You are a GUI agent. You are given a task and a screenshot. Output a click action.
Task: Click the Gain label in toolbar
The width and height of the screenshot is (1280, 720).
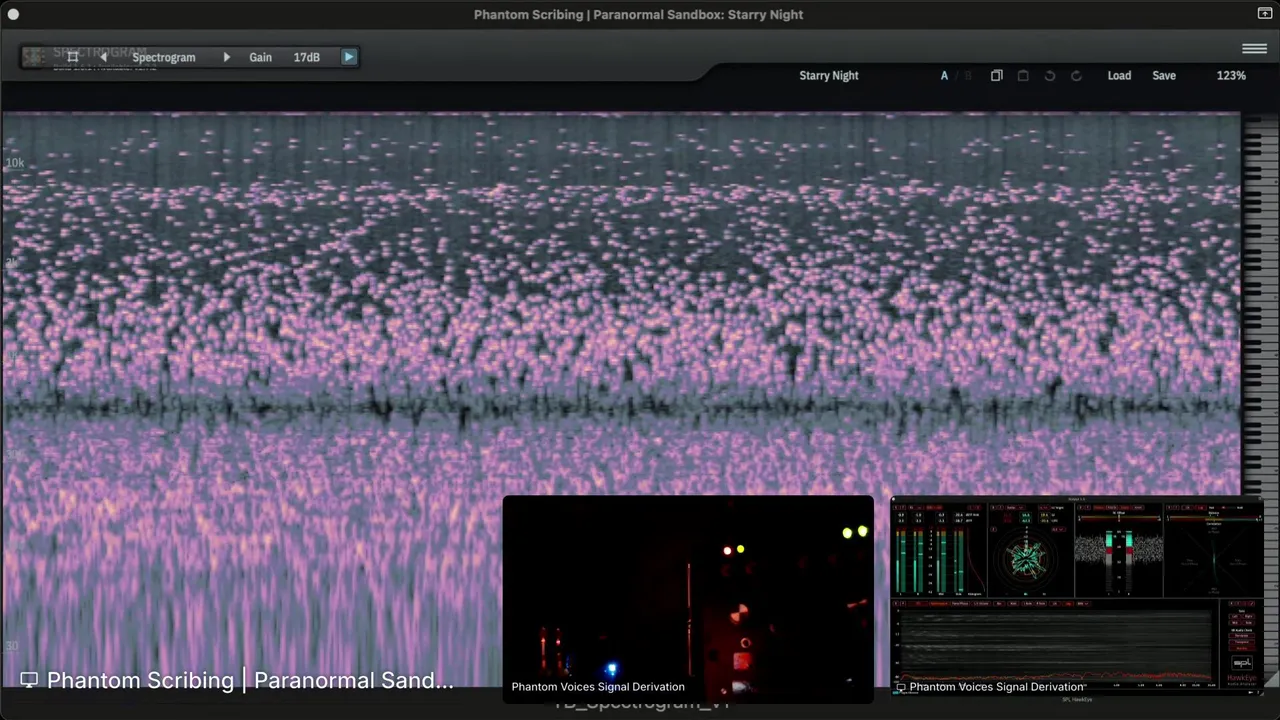tap(260, 57)
